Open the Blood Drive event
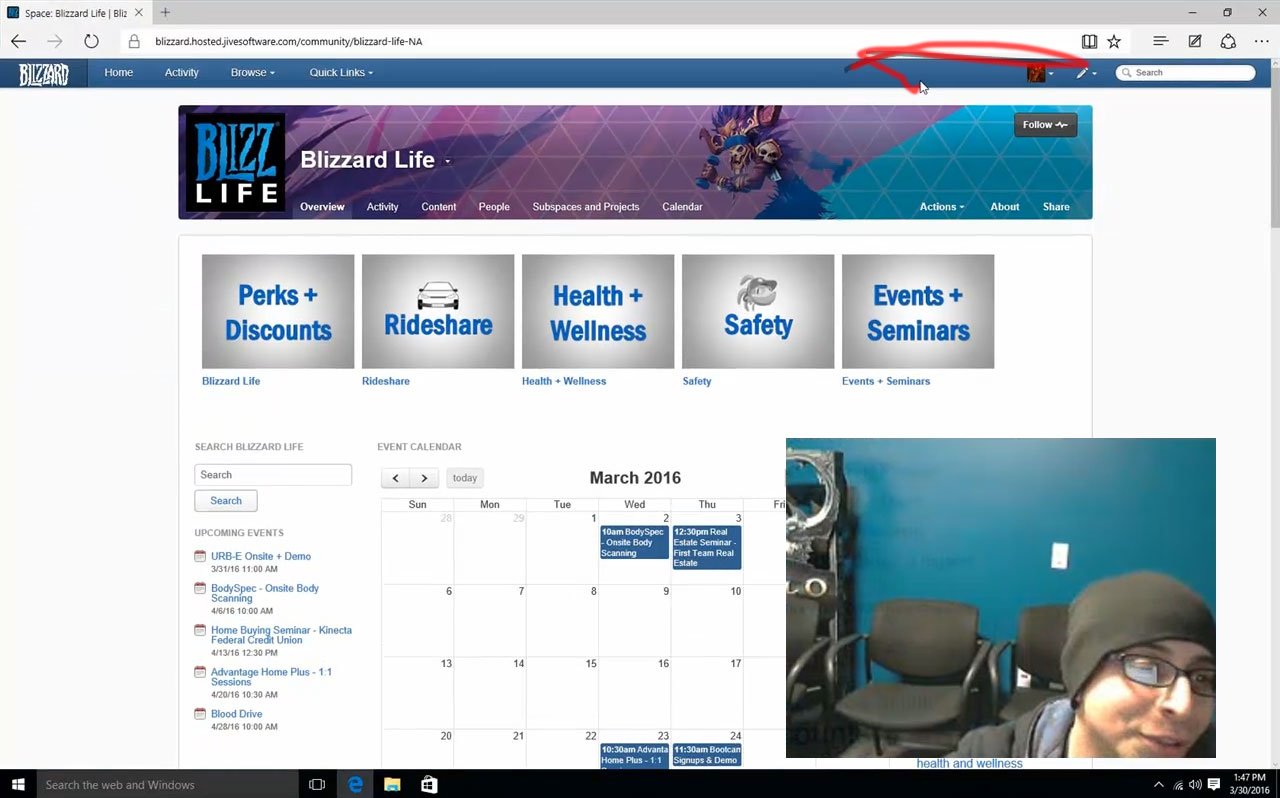Image resolution: width=1280 pixels, height=798 pixels. coord(236,714)
